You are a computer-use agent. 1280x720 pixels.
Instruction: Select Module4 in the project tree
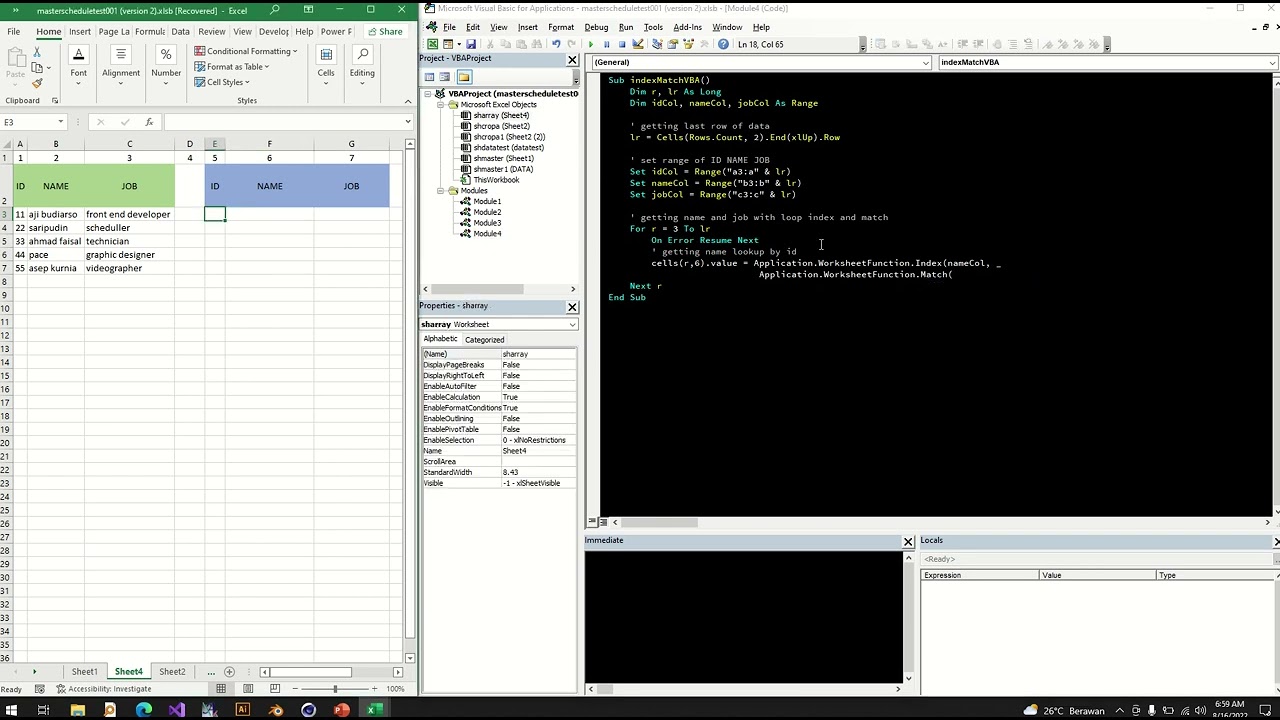pos(486,234)
